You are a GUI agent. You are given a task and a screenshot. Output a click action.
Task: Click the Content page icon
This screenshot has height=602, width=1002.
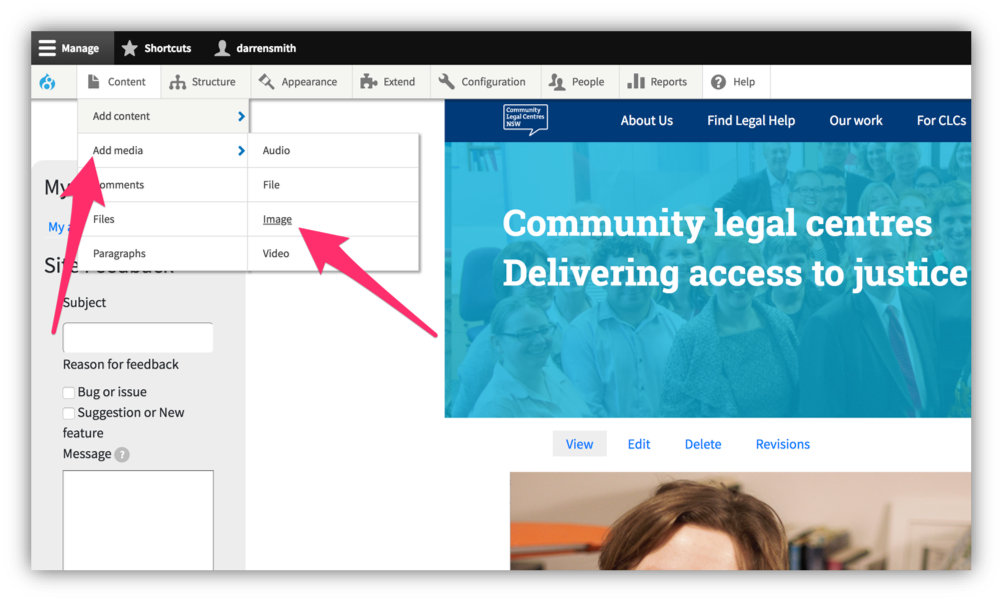(93, 81)
